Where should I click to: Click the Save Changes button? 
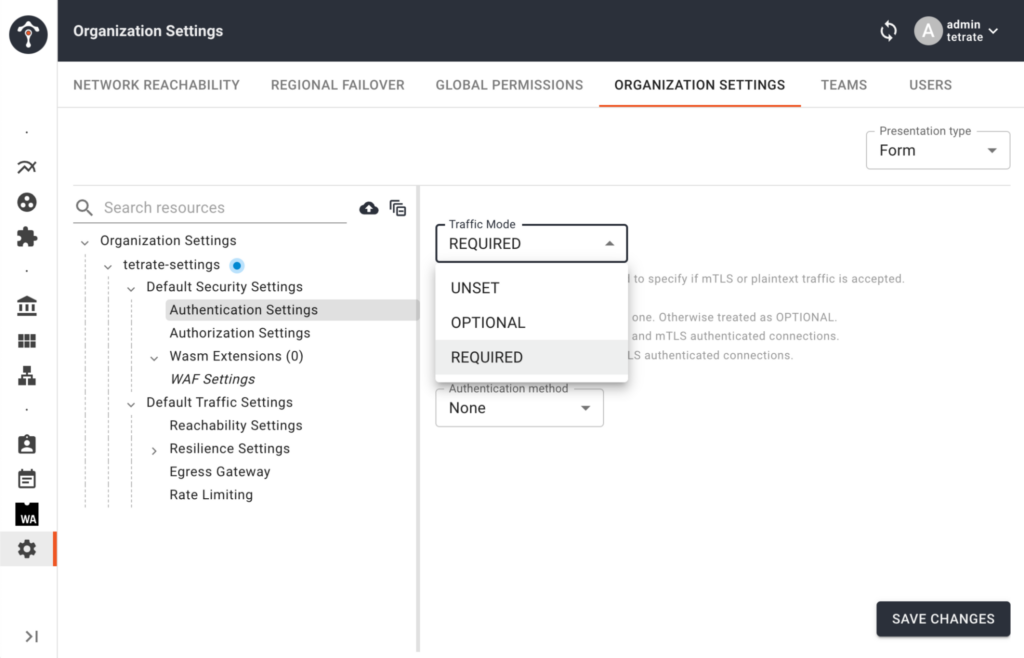pyautogui.click(x=942, y=619)
